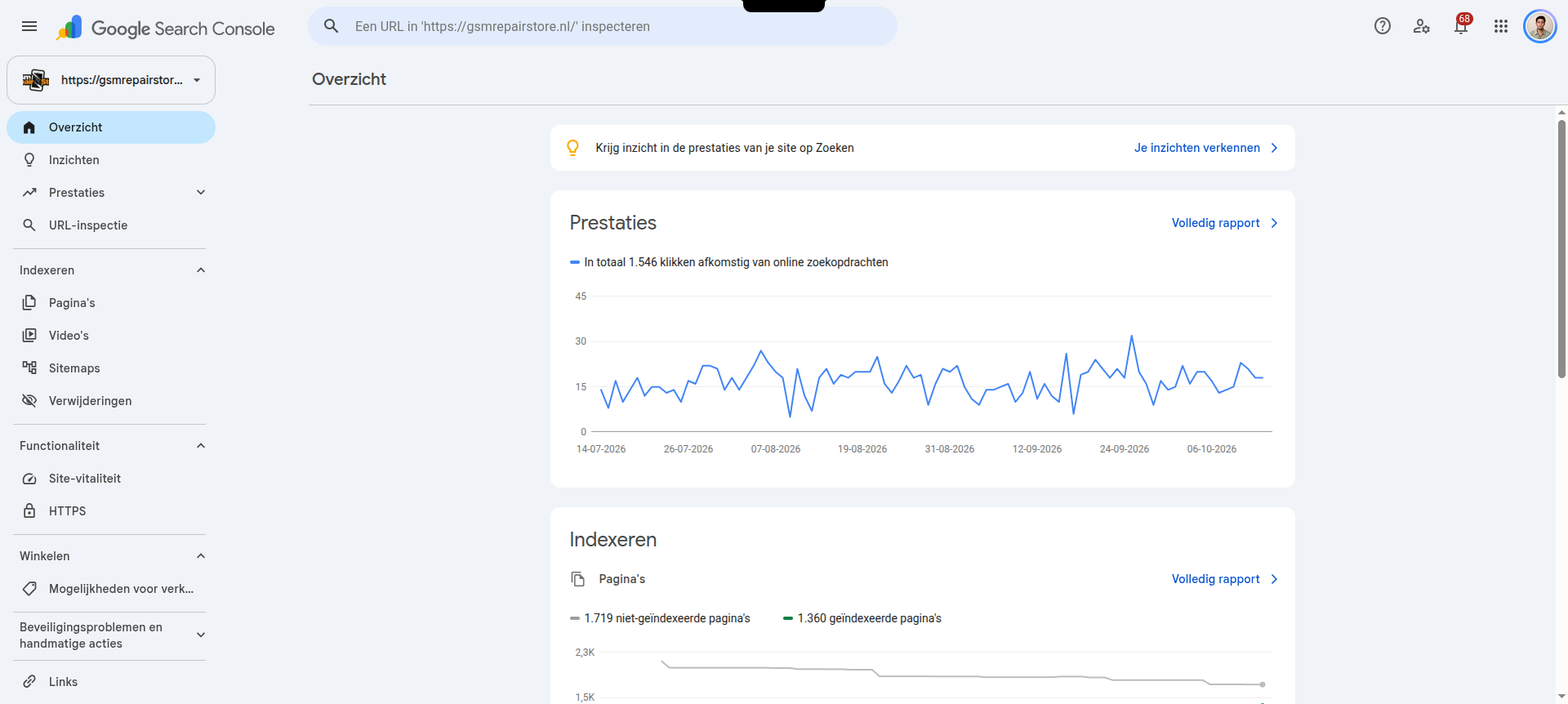
Task: Open Je inzichten verkennen link
Action: [x=1206, y=148]
